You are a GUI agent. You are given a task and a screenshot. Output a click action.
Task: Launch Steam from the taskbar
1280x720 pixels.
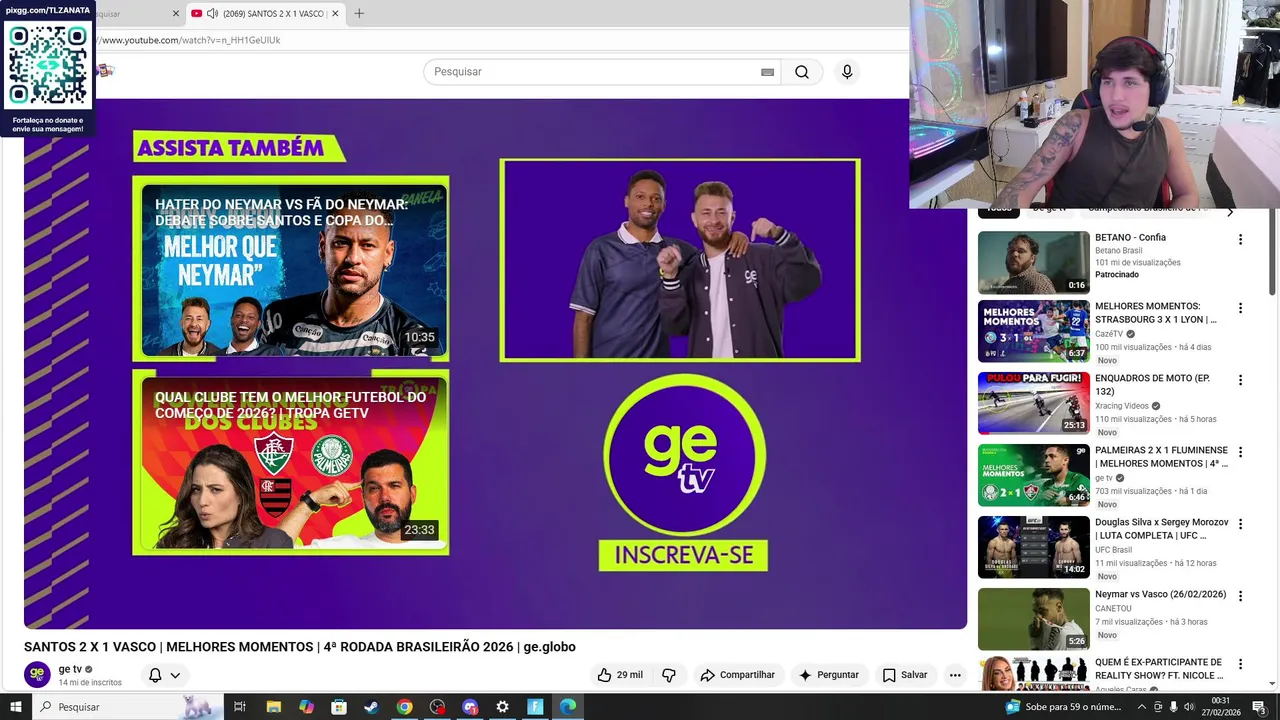tap(371, 707)
